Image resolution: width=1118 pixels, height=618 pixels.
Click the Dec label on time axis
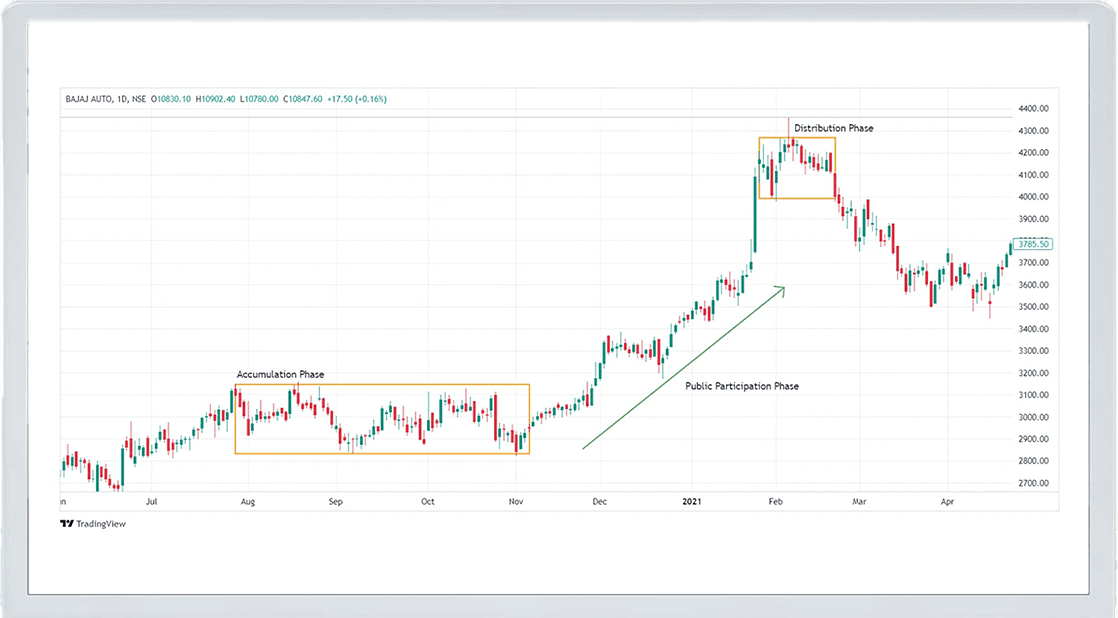pyautogui.click(x=598, y=500)
